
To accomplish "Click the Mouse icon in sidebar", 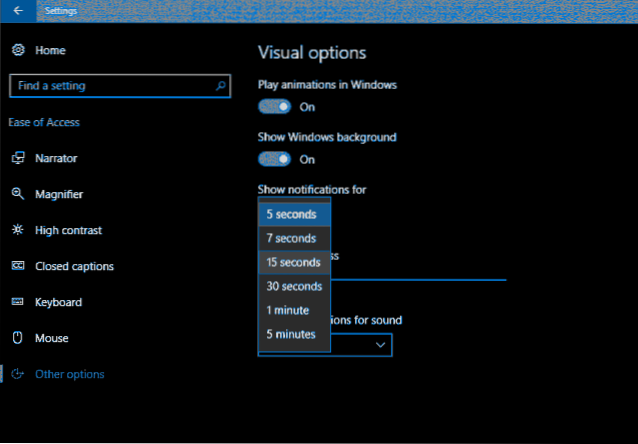I will 18,338.
